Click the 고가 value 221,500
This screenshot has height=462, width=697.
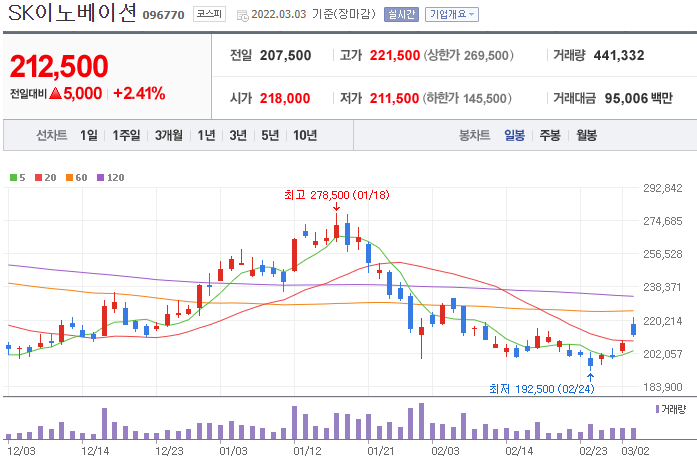(x=395, y=56)
